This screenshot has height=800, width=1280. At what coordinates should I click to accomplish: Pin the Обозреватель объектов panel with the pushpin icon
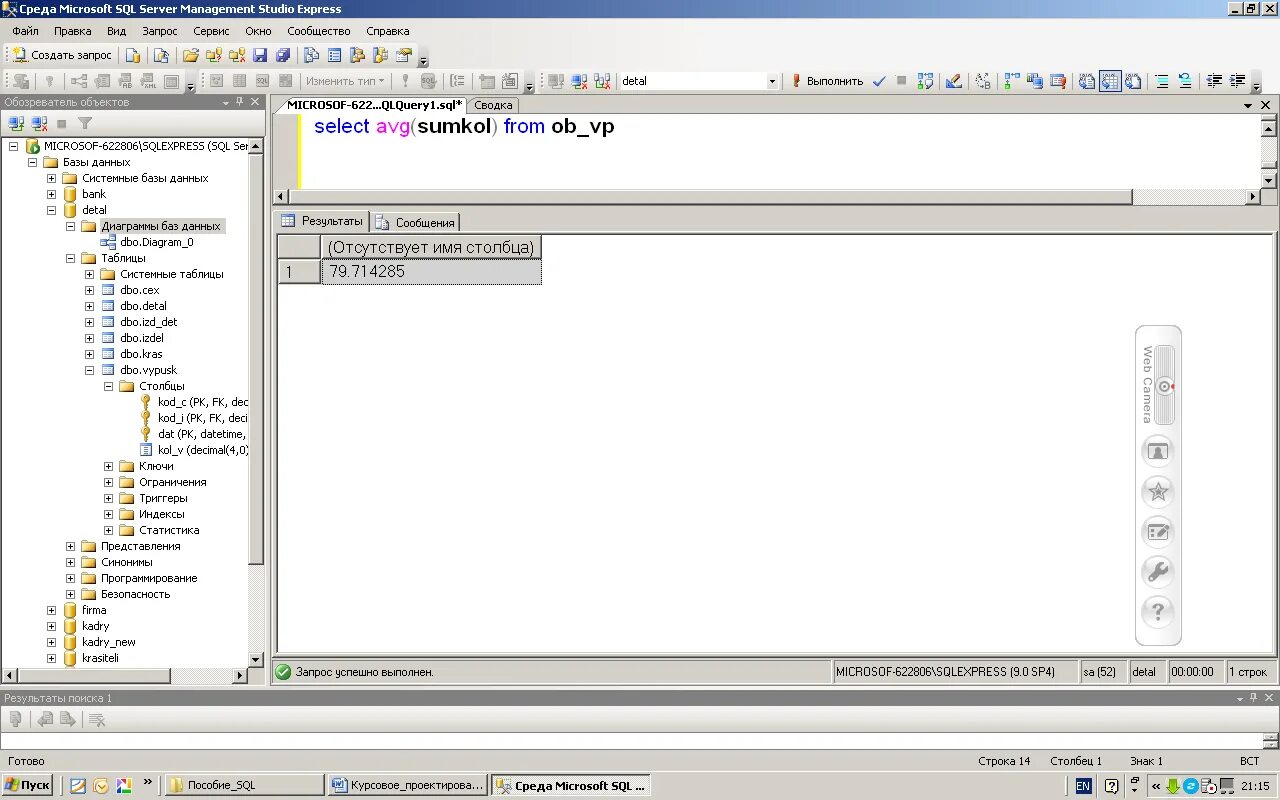point(241,102)
